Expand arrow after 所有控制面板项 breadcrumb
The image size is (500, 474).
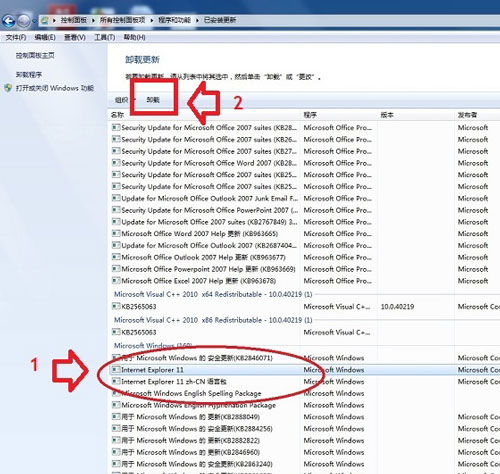(x=152, y=20)
